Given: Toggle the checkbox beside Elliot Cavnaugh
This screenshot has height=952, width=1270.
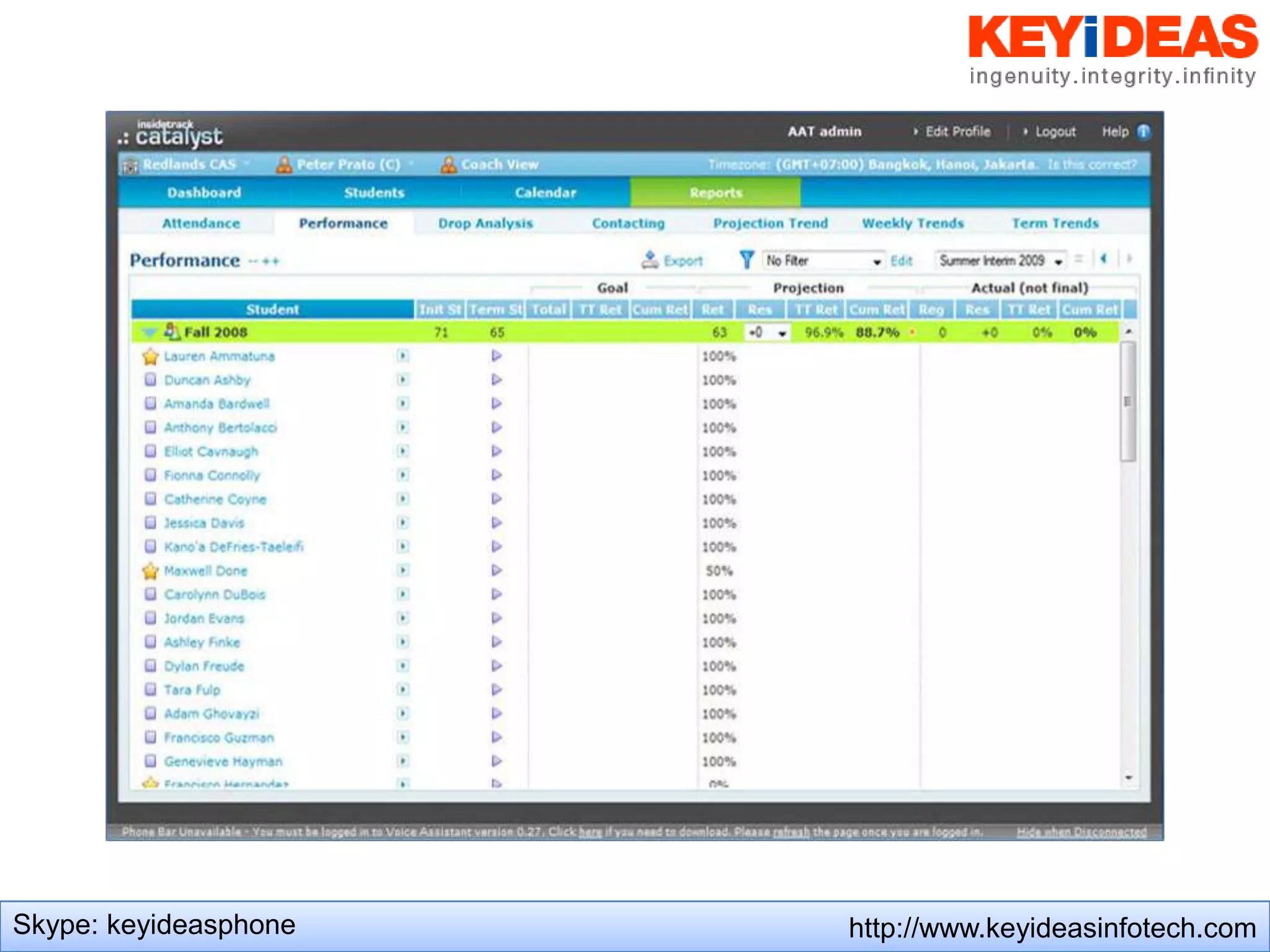Looking at the screenshot, I should [150, 451].
